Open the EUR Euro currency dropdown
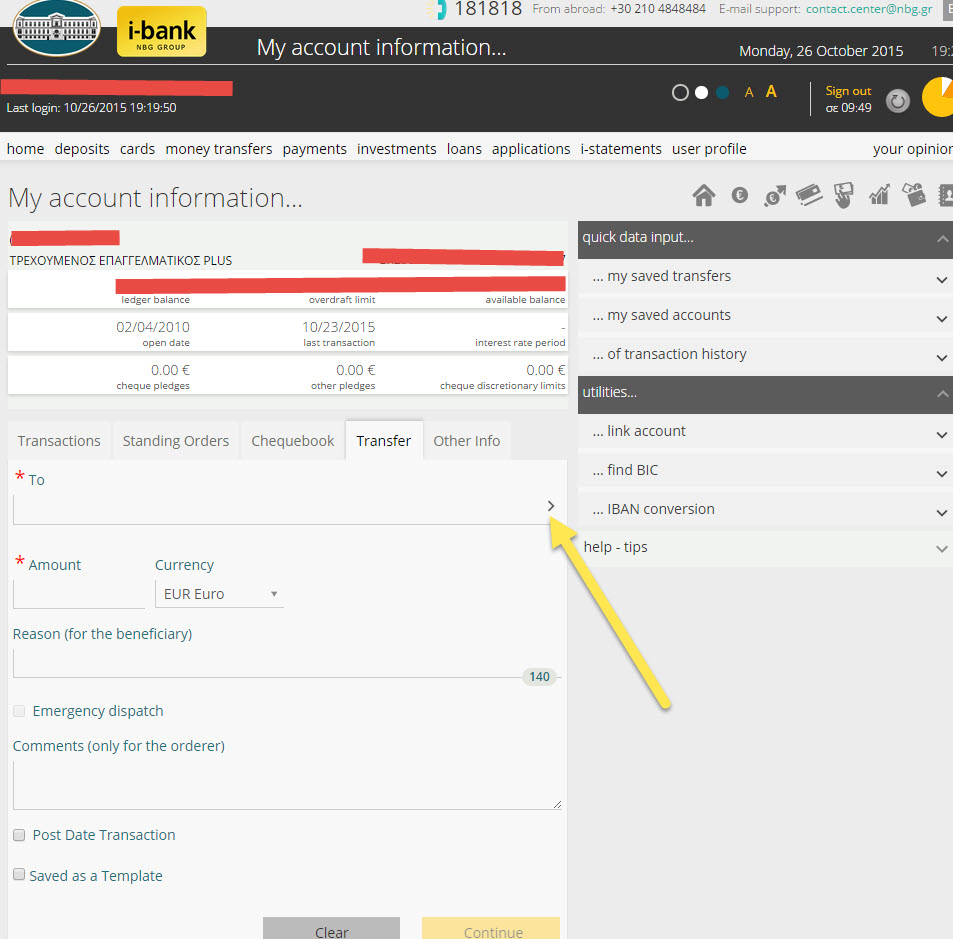The width and height of the screenshot is (953, 939). [219, 594]
